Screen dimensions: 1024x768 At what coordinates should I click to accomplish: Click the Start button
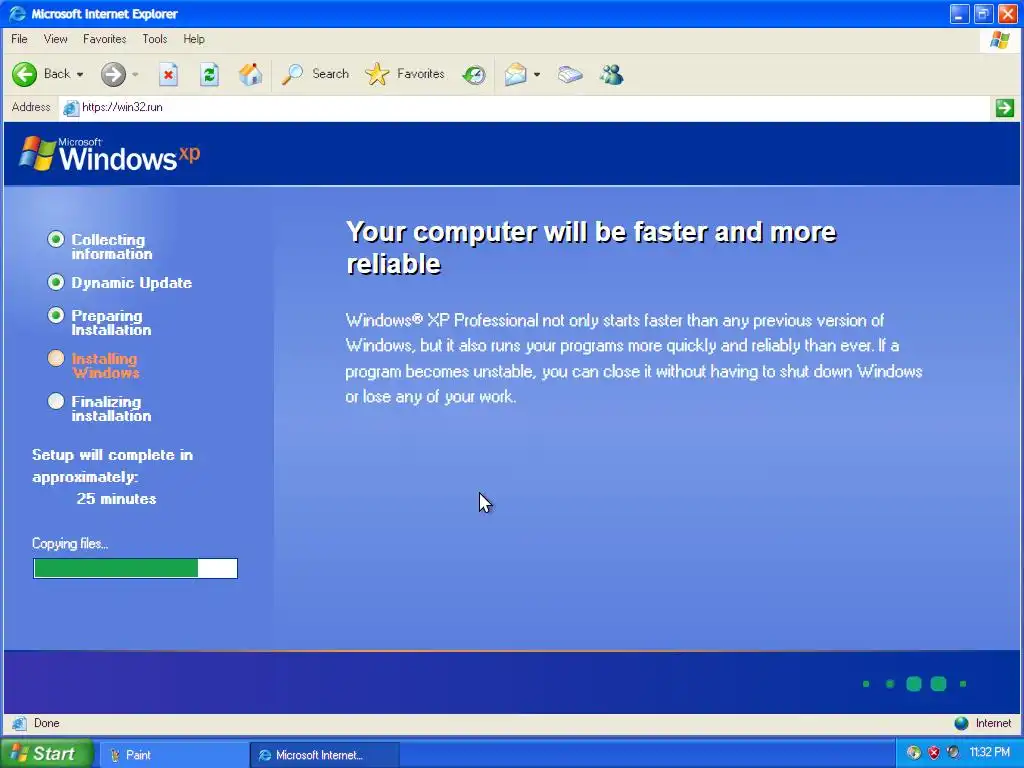click(46, 754)
